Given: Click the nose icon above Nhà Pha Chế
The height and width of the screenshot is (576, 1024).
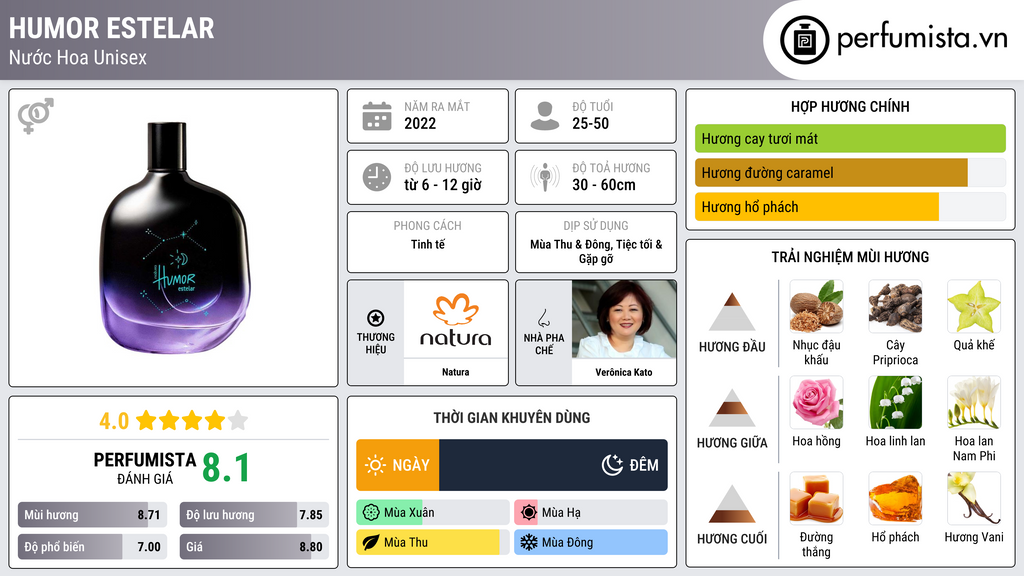Looking at the screenshot, I should coord(543,317).
